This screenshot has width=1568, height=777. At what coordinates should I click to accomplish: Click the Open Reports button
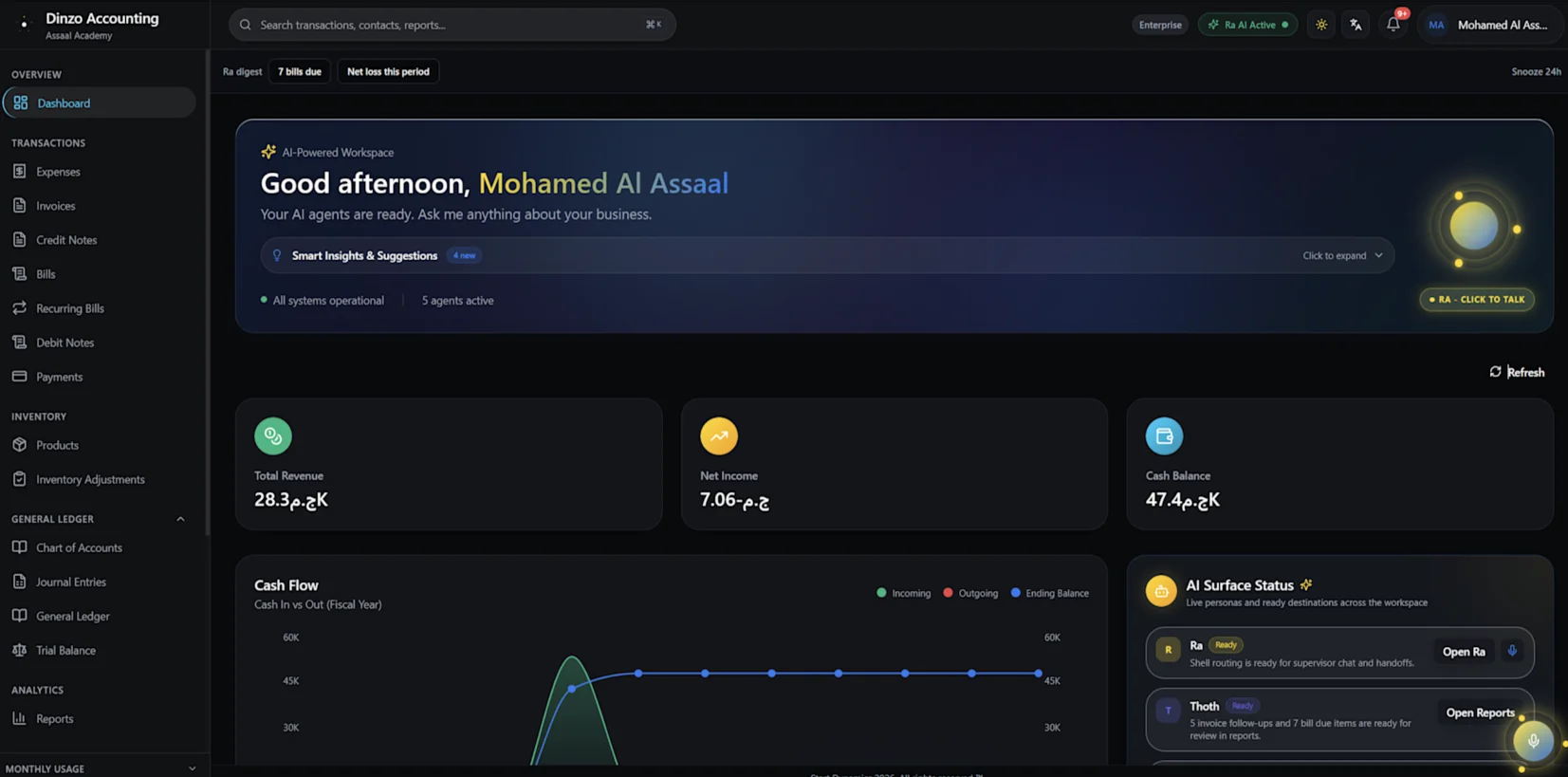click(1480, 712)
